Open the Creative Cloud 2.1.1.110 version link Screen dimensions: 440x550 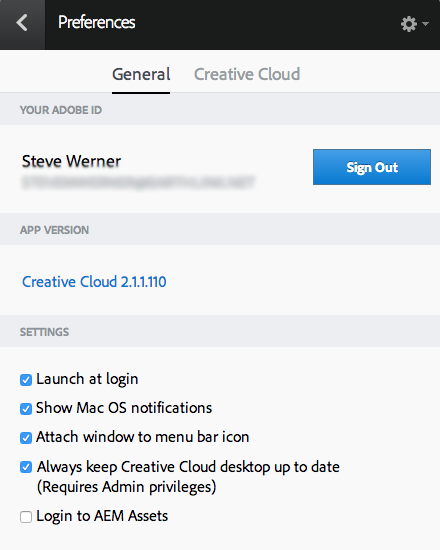94,282
